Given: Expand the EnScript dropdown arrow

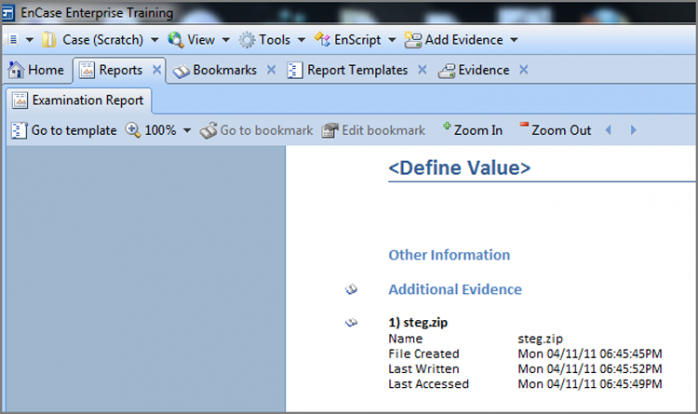Looking at the screenshot, I should pos(392,40).
